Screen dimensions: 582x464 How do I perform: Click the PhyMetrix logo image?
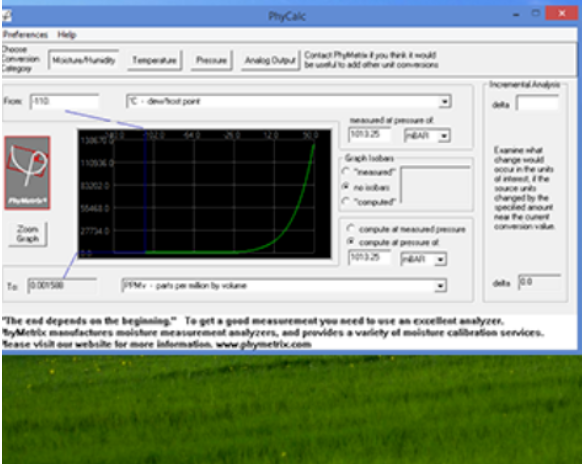click(27, 173)
